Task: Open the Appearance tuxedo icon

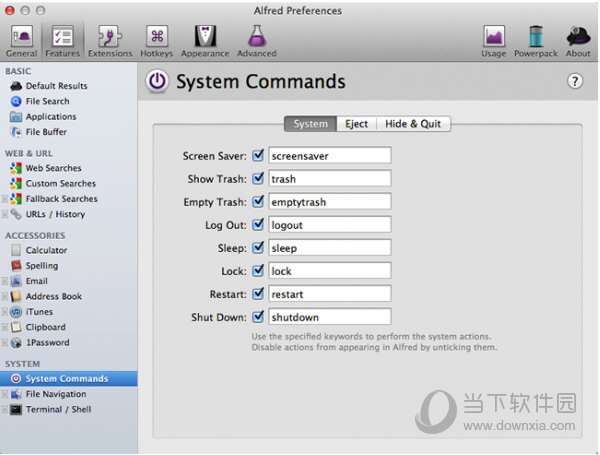Action: [205, 37]
